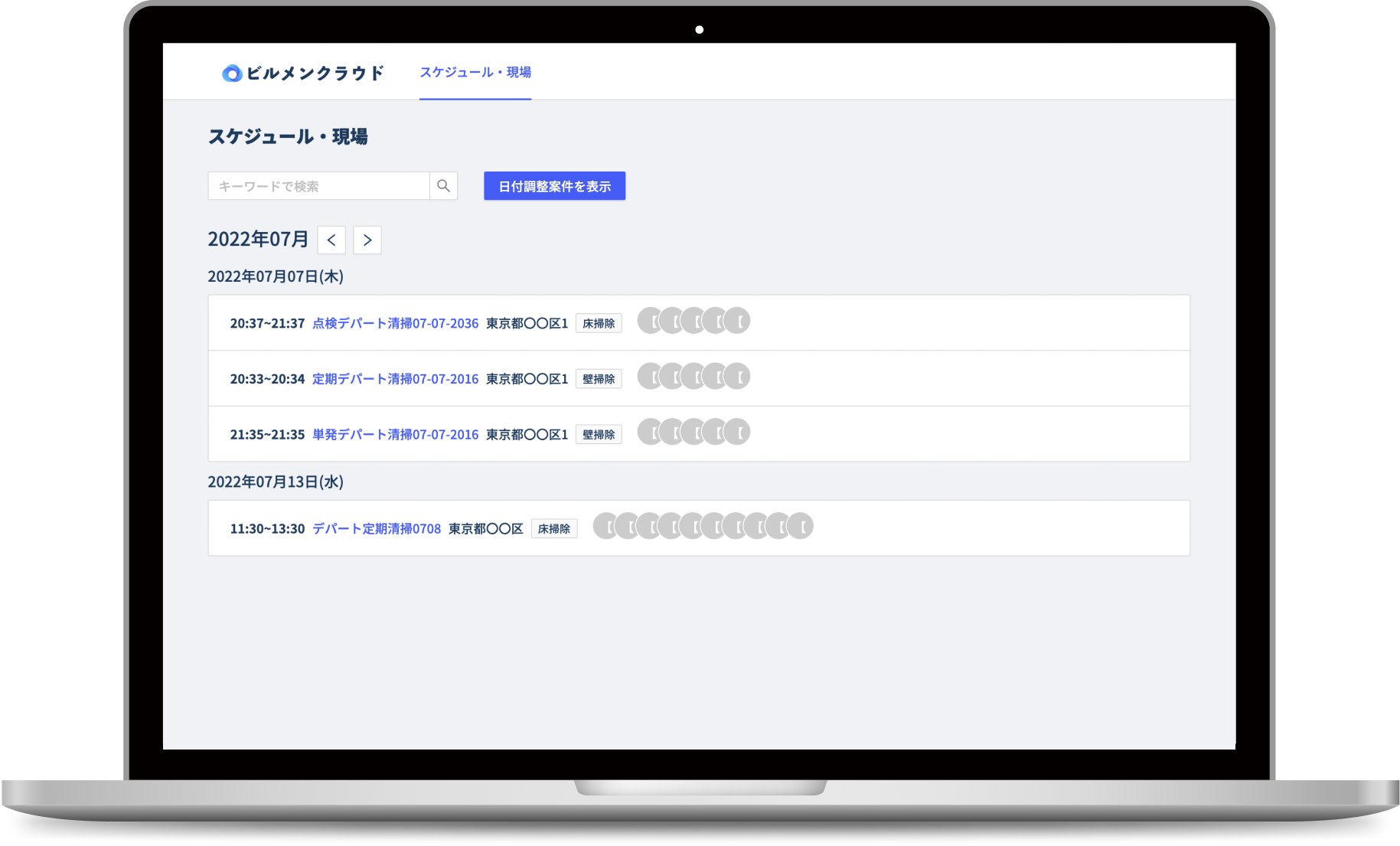Screen dimensions: 1400x846
Task: Go to the previous month with the left chevron
Action: click(331, 240)
